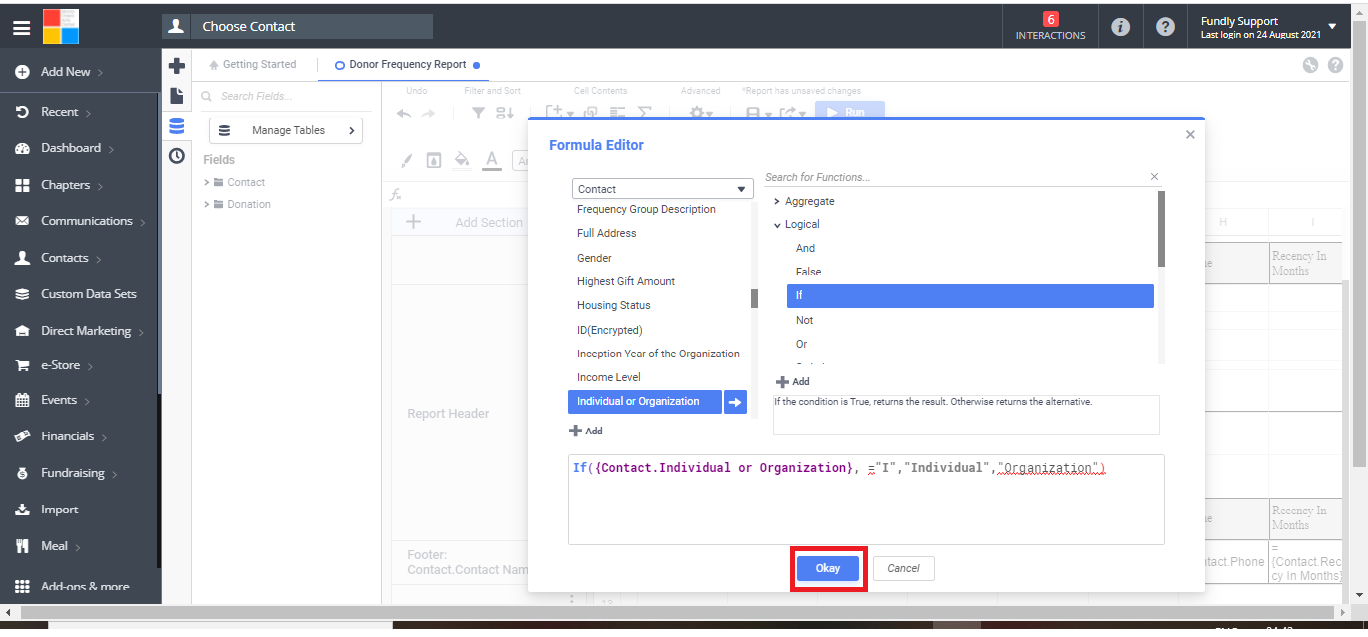Open the Sort icon

(x=504, y=113)
